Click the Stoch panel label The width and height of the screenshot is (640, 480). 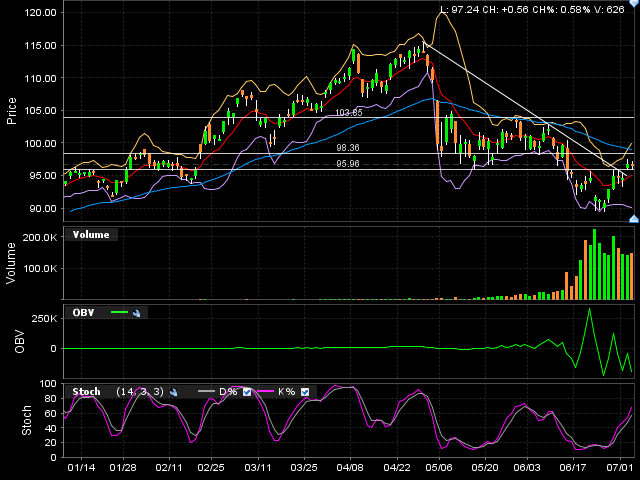(x=88, y=391)
